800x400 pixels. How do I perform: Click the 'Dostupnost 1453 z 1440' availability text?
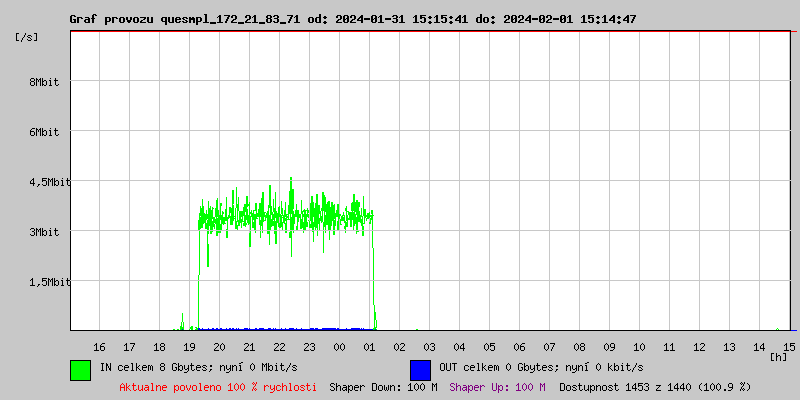(x=655, y=386)
